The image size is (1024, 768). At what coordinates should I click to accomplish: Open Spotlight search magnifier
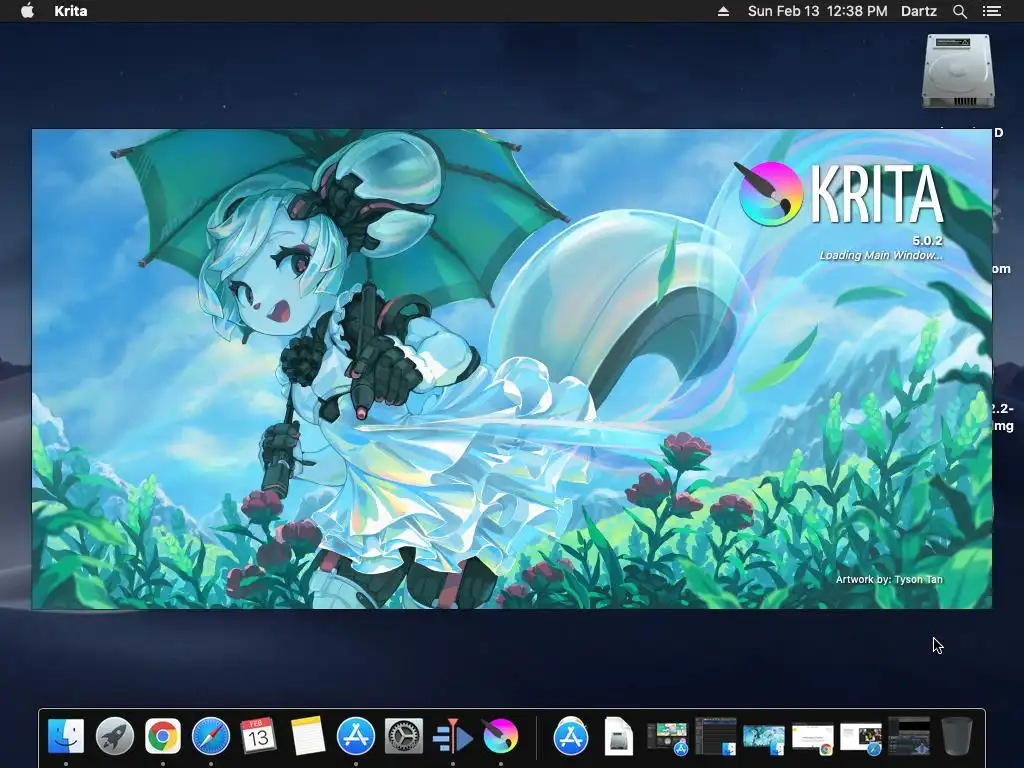[959, 11]
